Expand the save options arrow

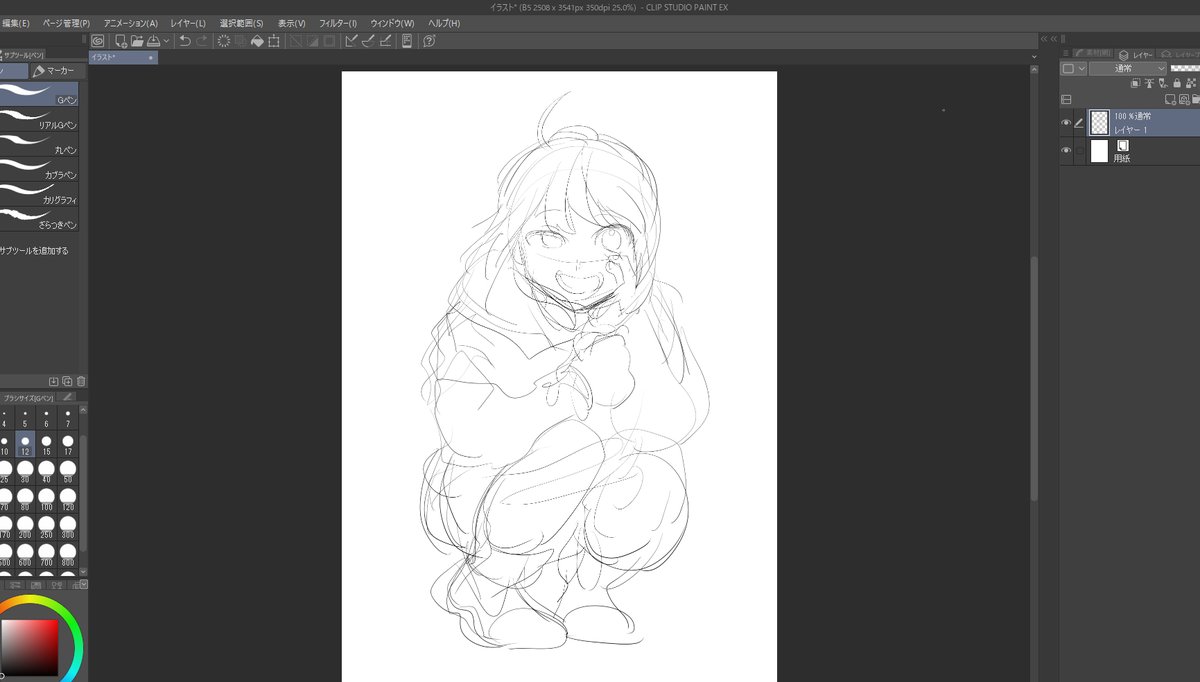[166, 41]
